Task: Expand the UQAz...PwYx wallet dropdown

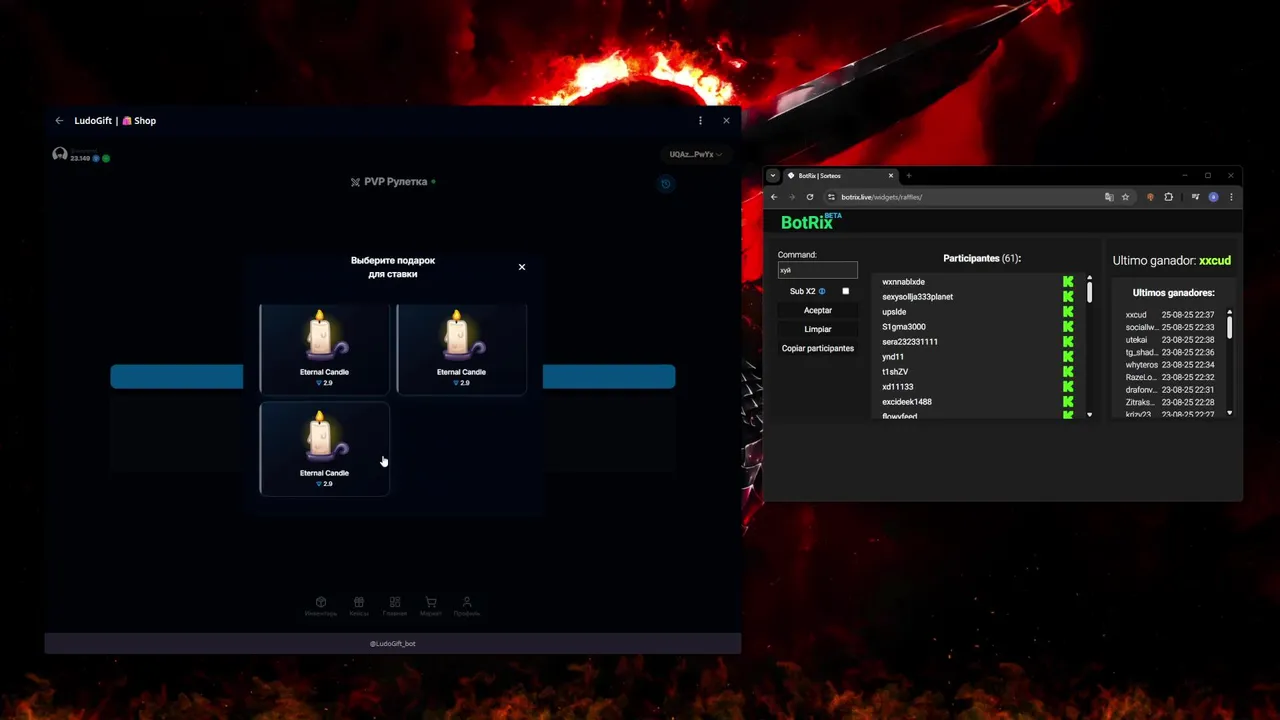Action: 695,155
